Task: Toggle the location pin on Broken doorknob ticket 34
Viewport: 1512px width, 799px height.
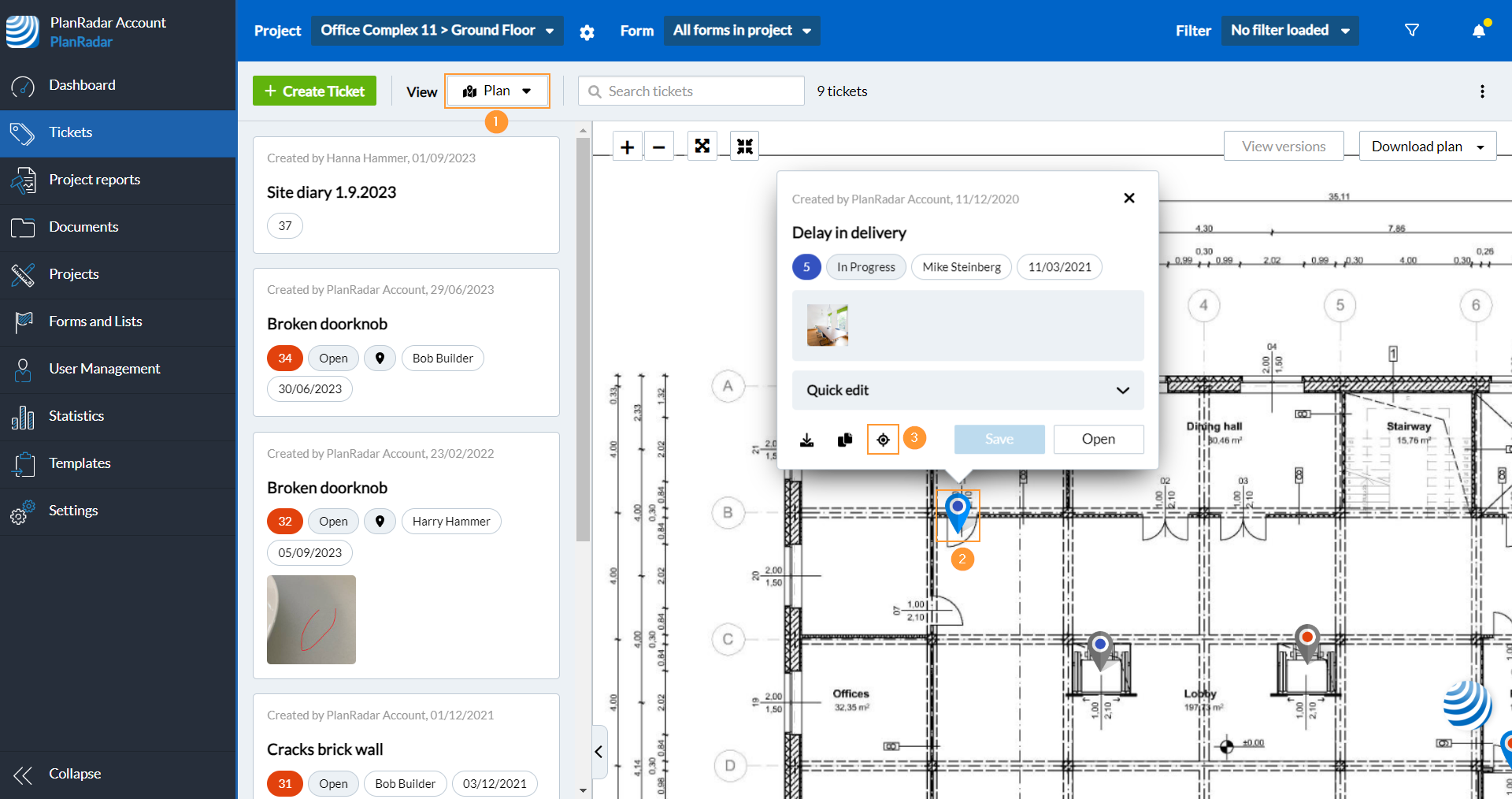Action: (380, 358)
